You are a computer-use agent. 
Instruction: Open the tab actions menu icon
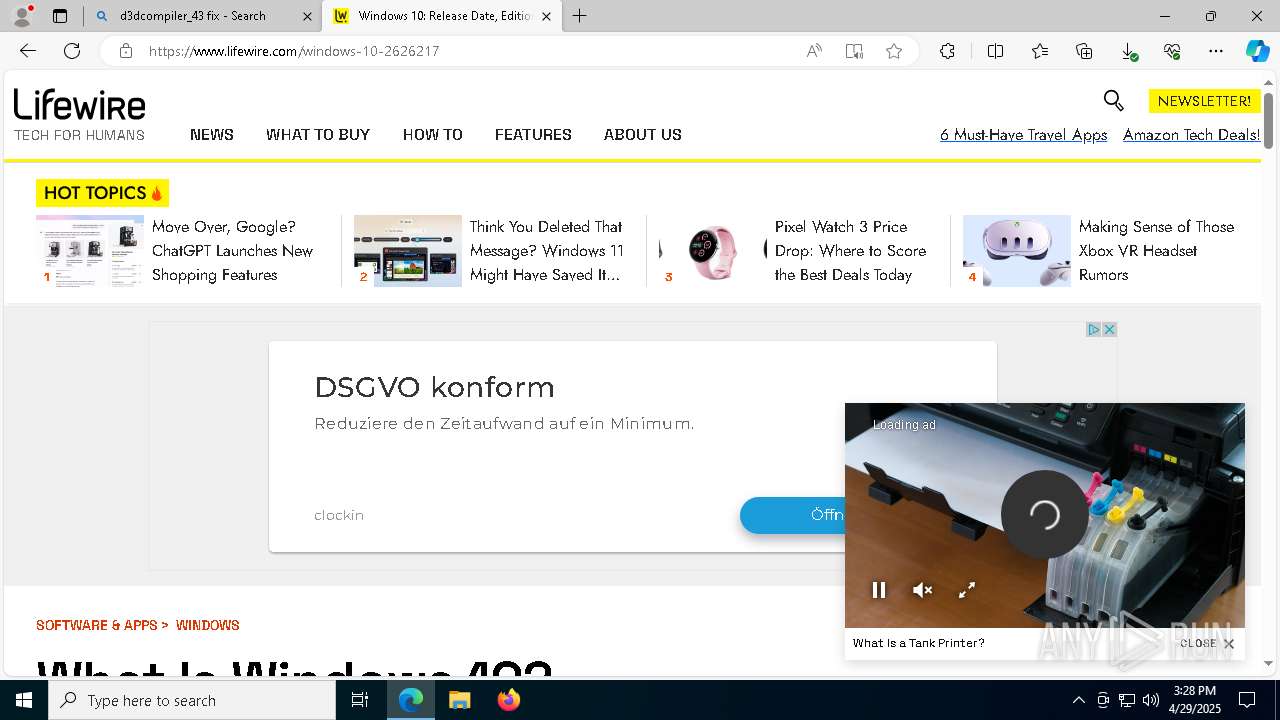point(60,16)
